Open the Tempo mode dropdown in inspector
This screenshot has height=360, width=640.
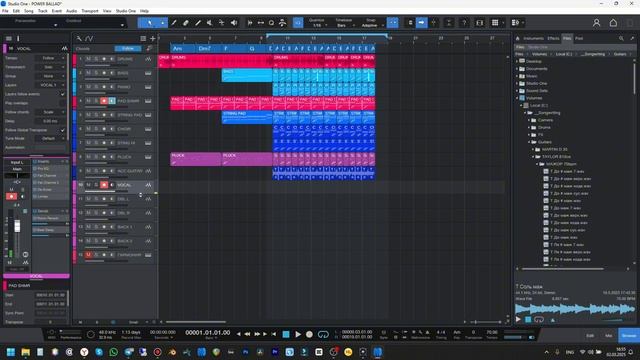[x=50, y=58]
